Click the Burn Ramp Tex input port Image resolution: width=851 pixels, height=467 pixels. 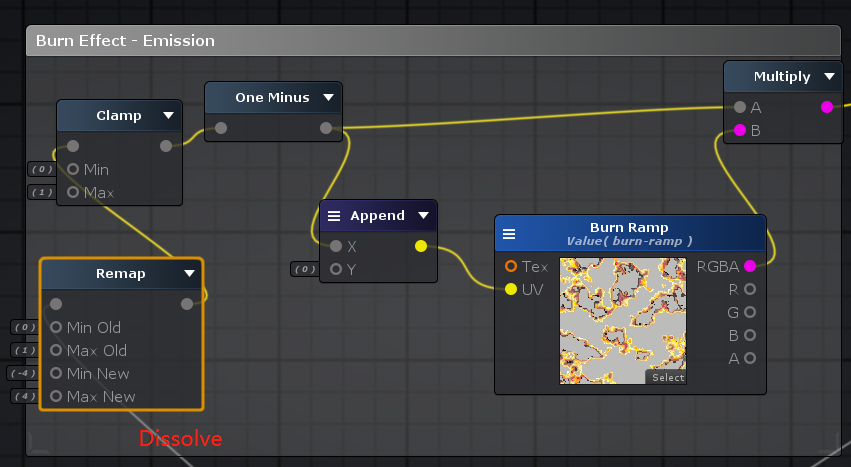[511, 266]
